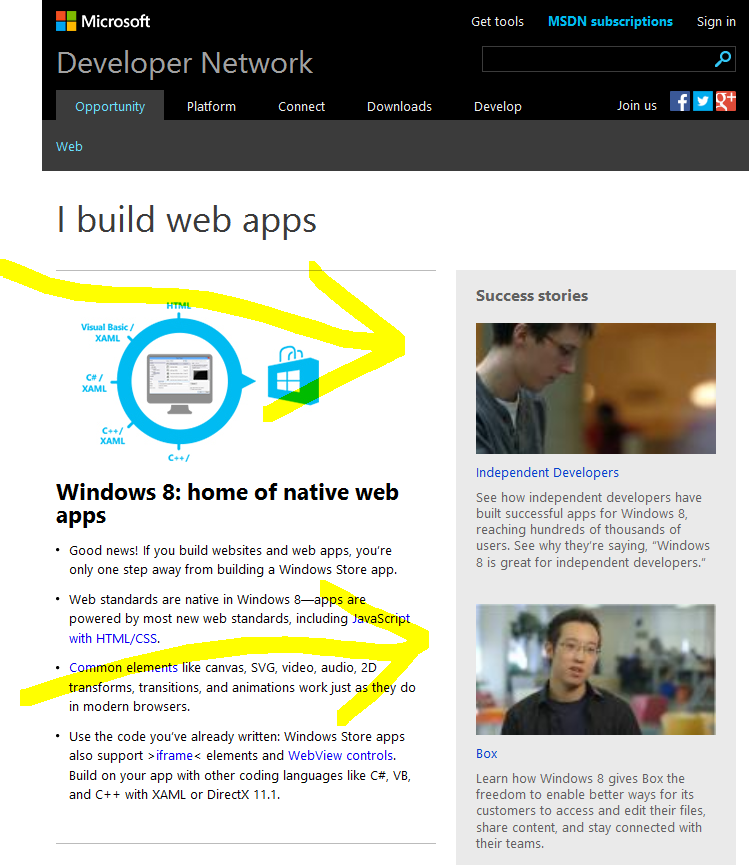749x865 pixels.
Task: Open the iframe link
Action: 174,755
